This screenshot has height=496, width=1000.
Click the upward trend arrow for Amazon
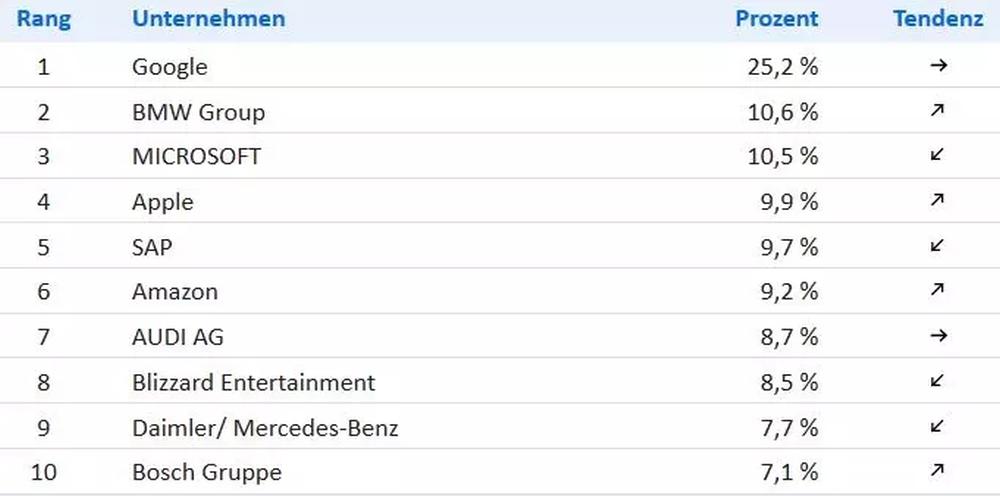point(937,291)
